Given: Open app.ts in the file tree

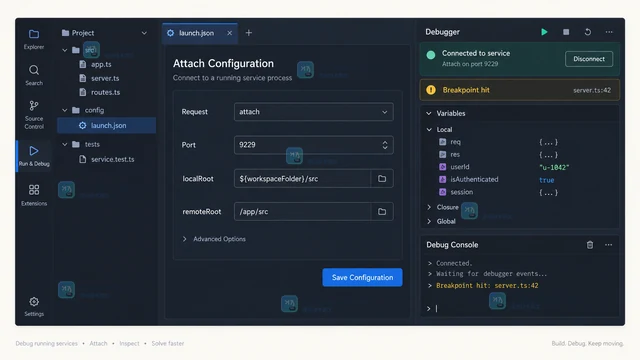Looking at the screenshot, I should [x=101, y=64].
